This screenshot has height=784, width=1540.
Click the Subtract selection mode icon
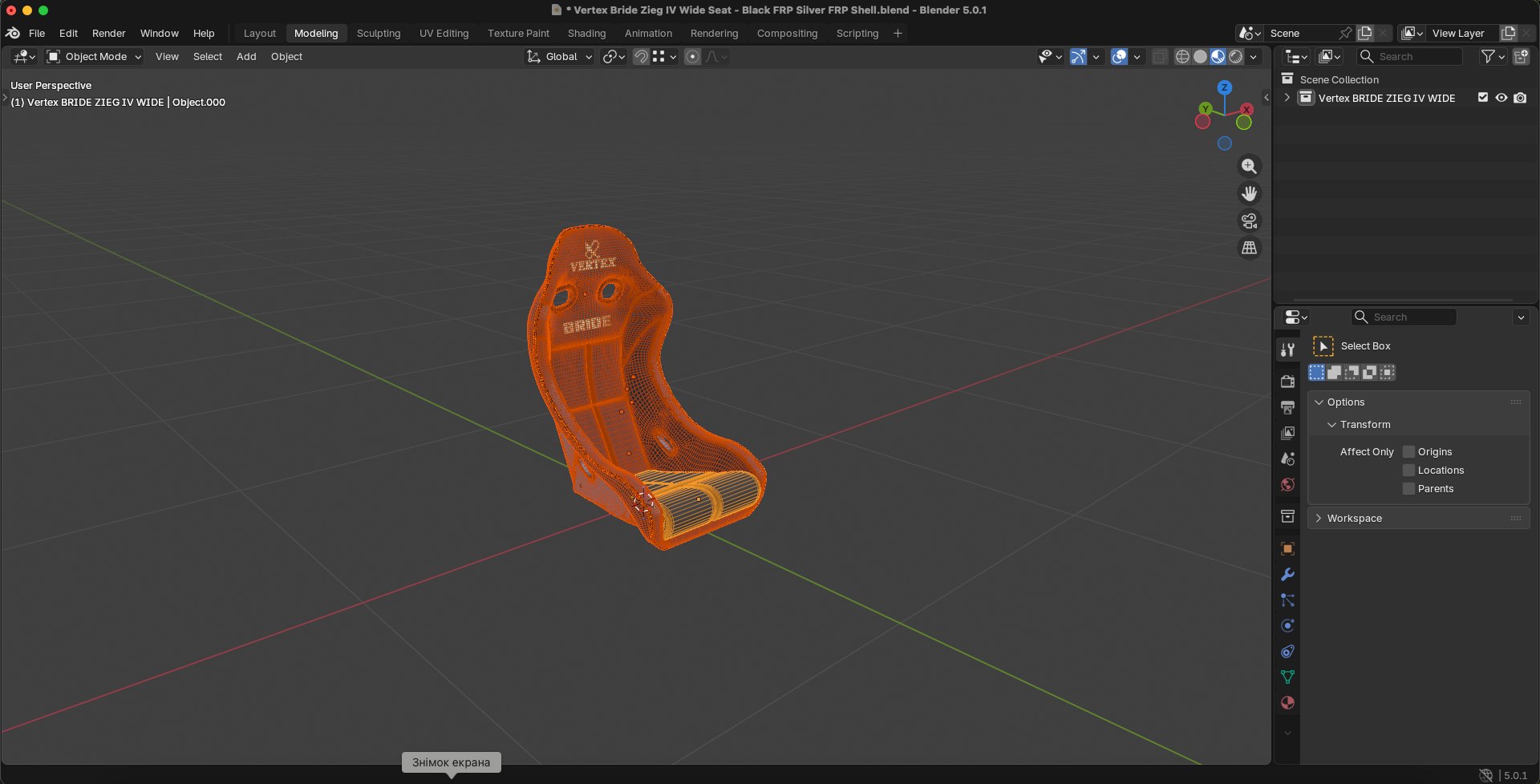pyautogui.click(x=1352, y=372)
